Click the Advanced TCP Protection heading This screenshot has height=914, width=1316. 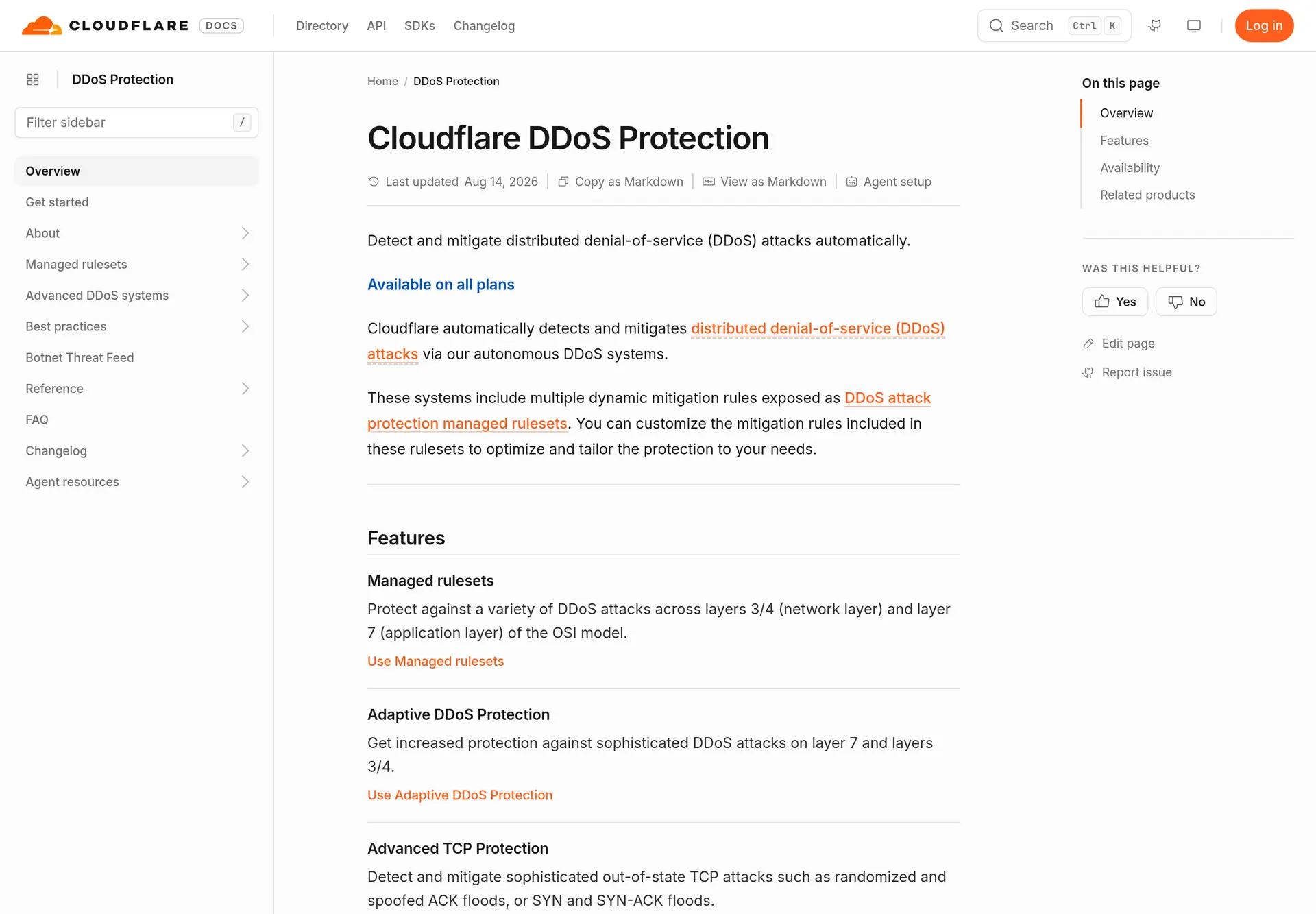tap(458, 848)
